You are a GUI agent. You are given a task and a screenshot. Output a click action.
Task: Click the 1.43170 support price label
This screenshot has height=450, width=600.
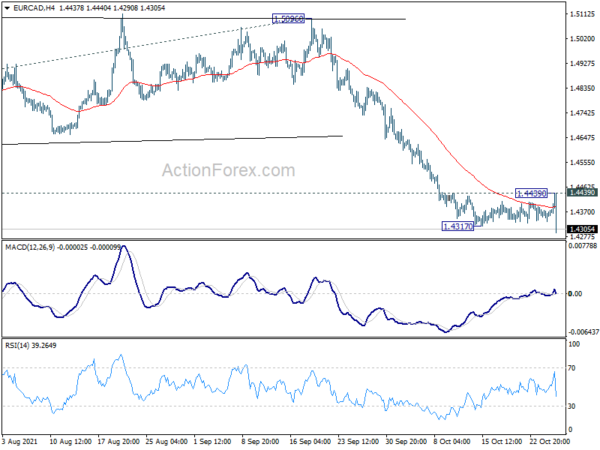pos(458,227)
